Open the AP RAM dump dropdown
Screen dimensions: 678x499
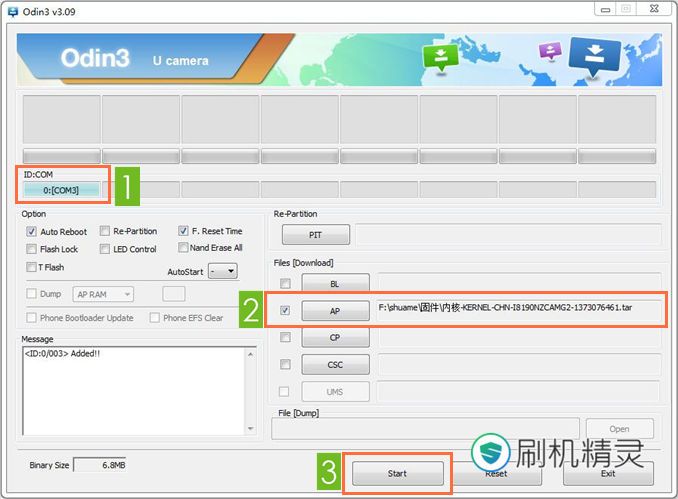tap(103, 294)
